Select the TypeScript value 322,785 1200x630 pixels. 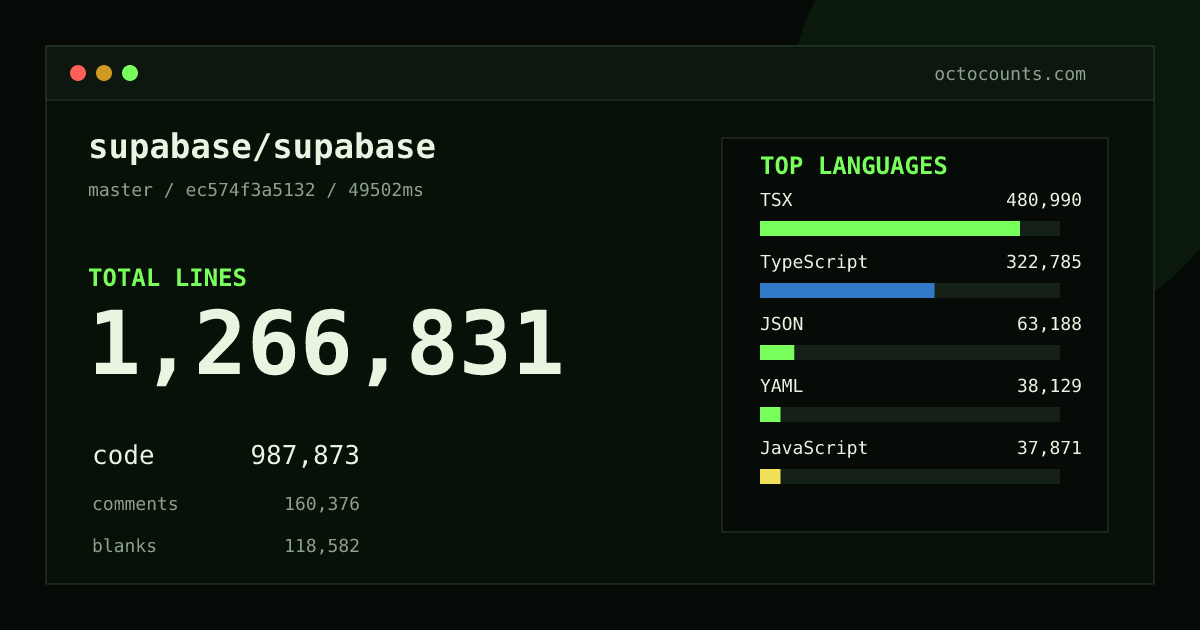pyautogui.click(x=1044, y=262)
